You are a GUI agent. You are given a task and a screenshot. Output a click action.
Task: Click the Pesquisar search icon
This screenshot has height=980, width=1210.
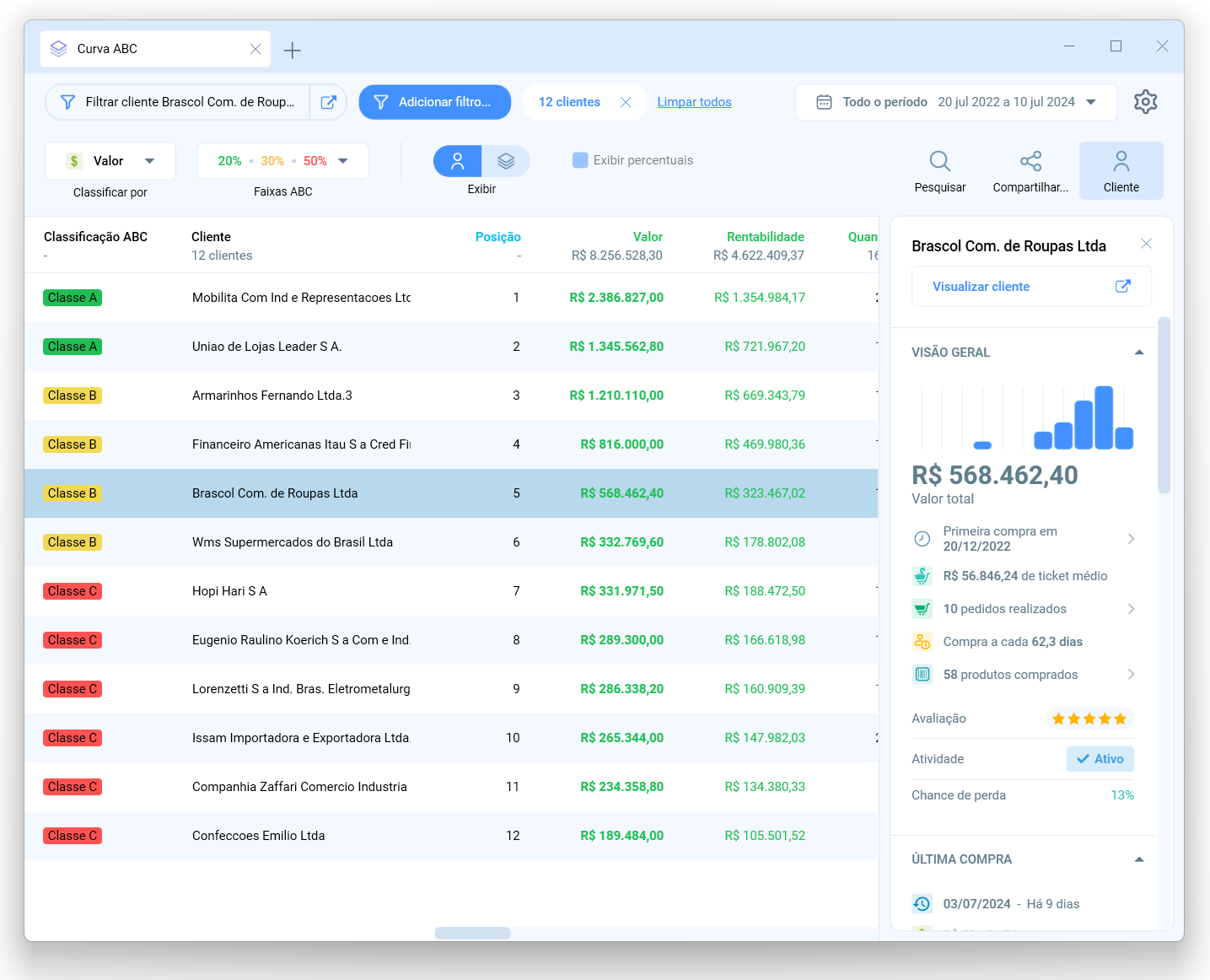940,171
